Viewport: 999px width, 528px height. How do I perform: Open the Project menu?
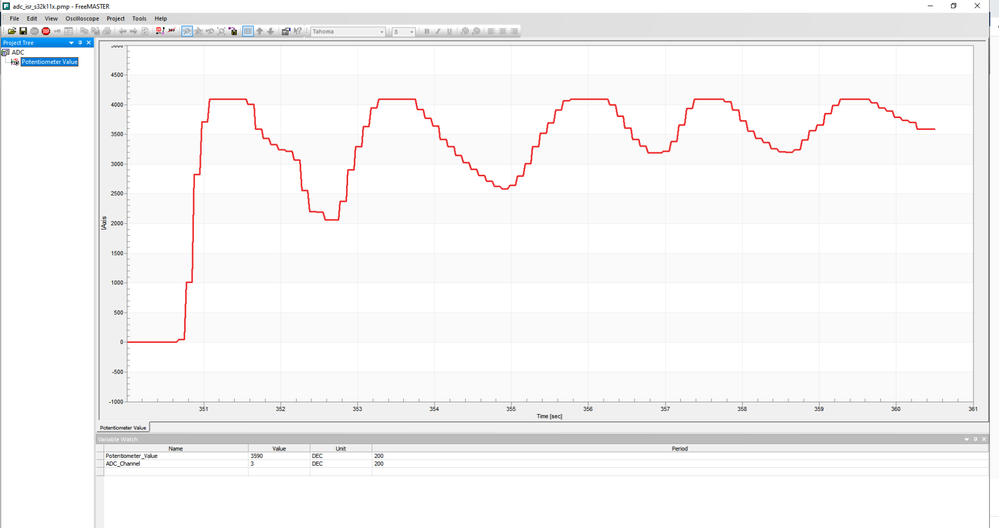click(x=115, y=18)
